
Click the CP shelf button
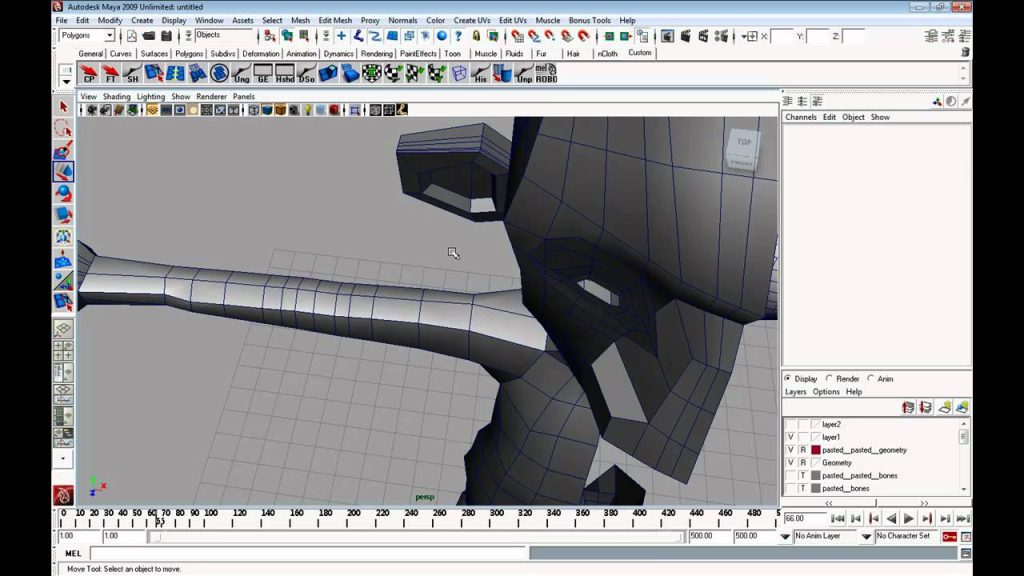pyautogui.click(x=89, y=73)
